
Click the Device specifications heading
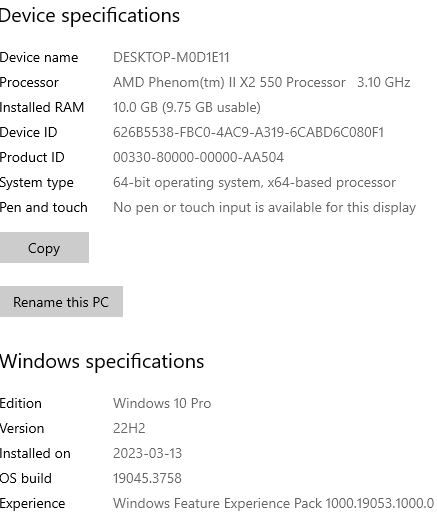point(90,16)
